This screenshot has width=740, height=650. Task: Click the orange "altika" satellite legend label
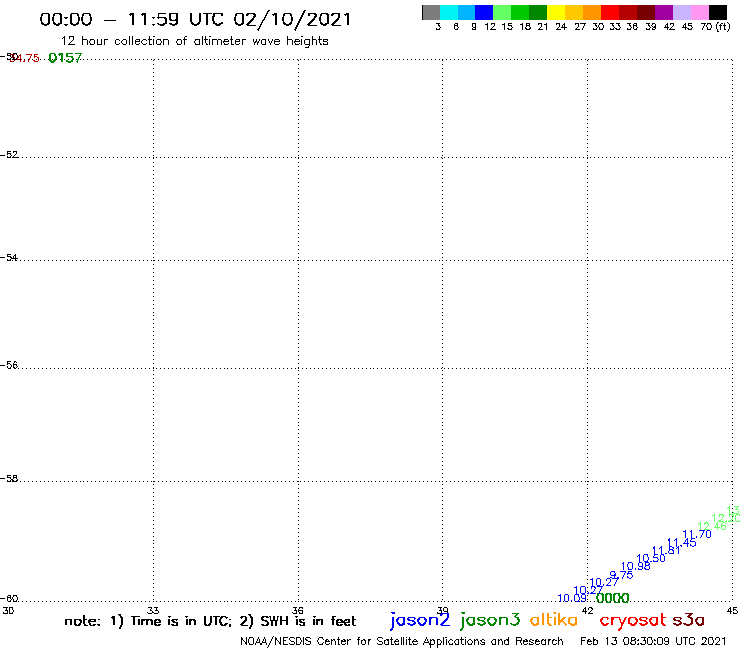(554, 619)
